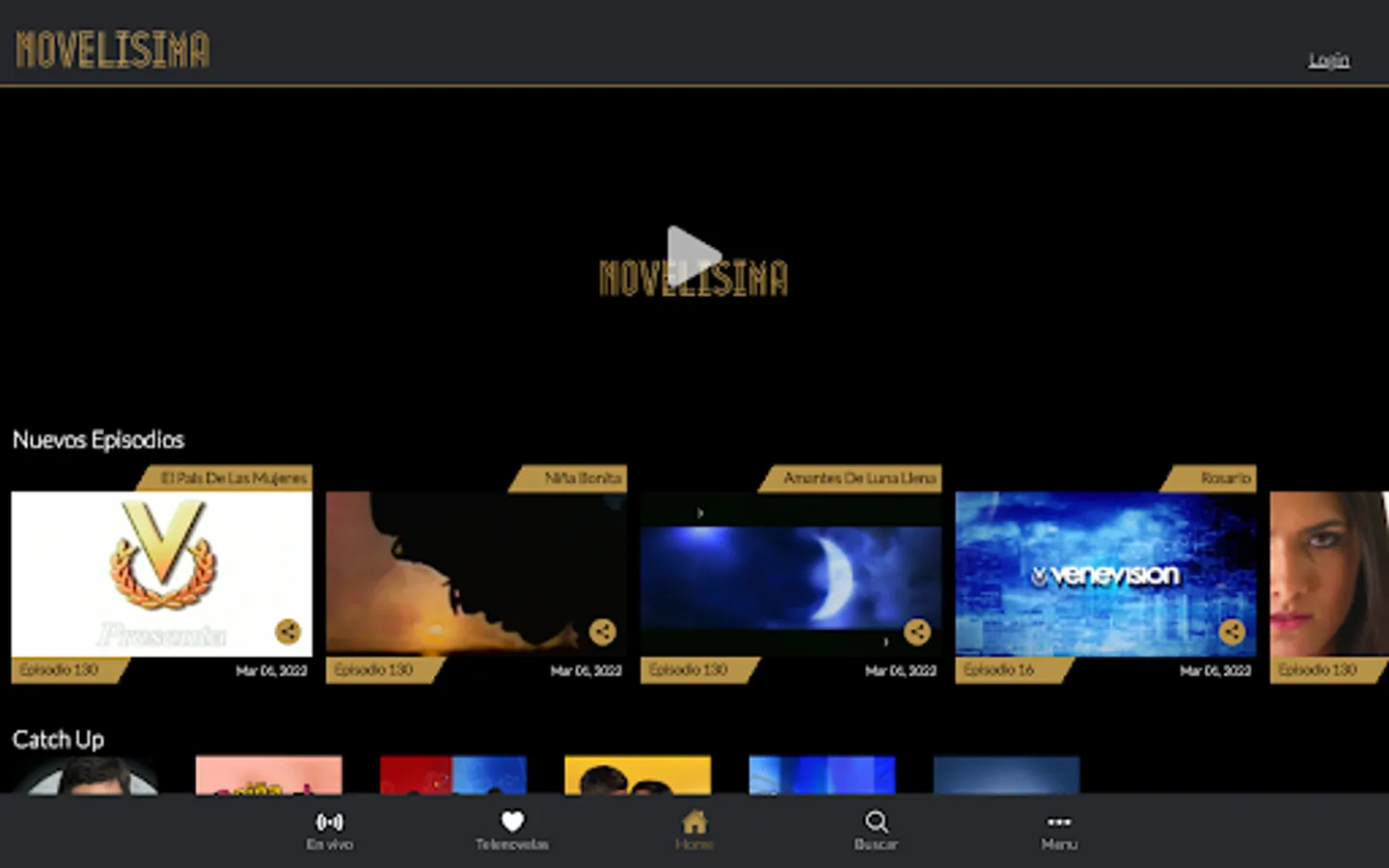Open the Rosario Venevision thumbnail

click(x=1105, y=574)
